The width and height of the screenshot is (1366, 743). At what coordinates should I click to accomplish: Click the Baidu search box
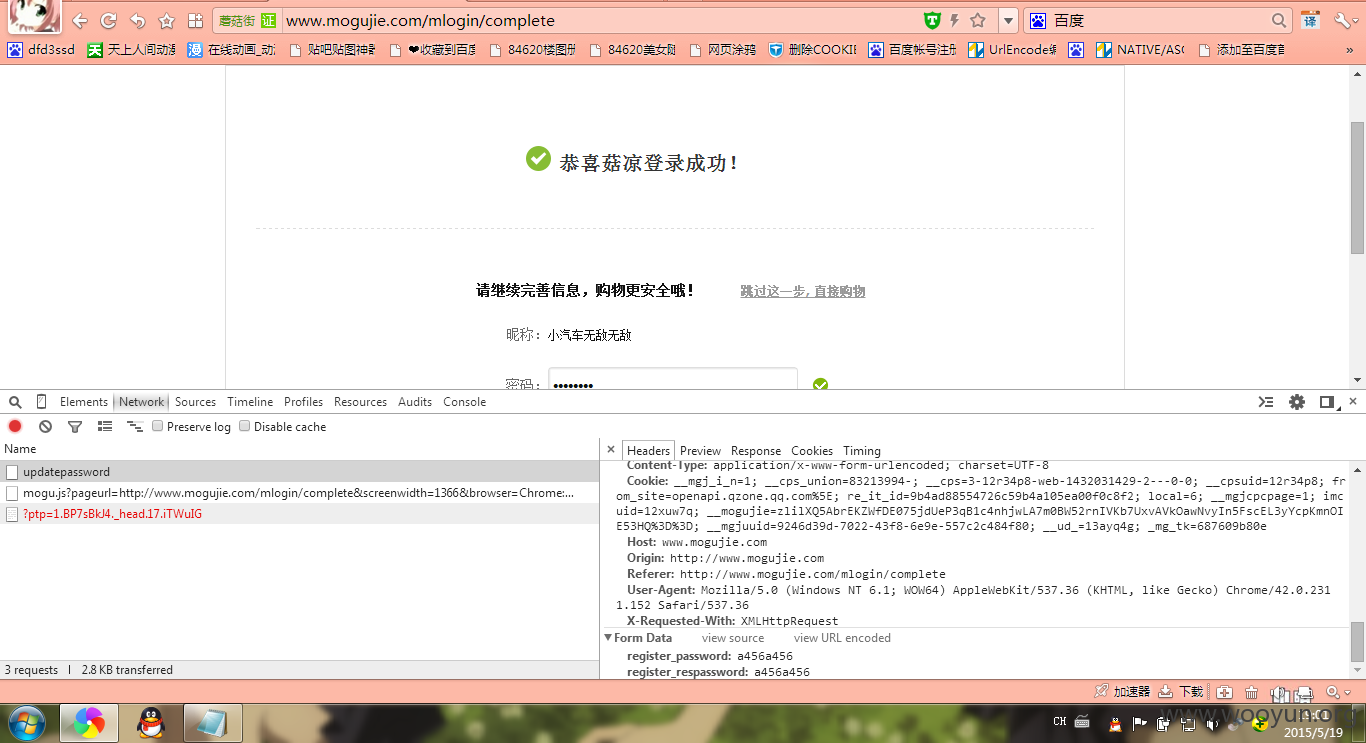tap(1160, 20)
